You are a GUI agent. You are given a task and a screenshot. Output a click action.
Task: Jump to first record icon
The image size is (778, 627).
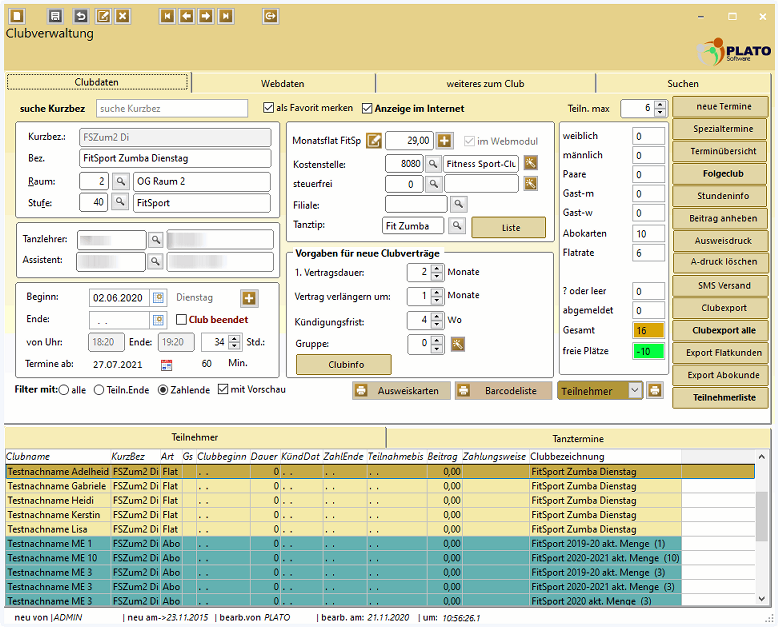(167, 16)
